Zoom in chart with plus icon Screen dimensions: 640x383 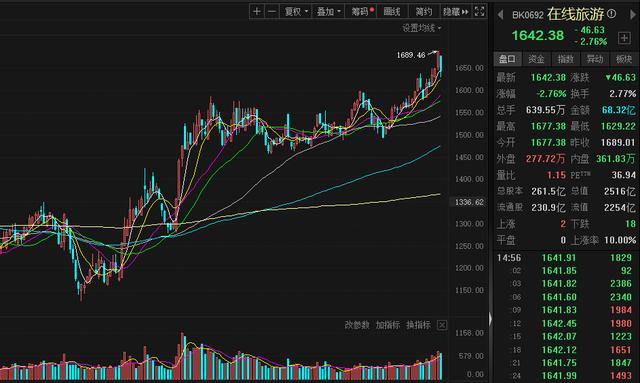point(257,11)
